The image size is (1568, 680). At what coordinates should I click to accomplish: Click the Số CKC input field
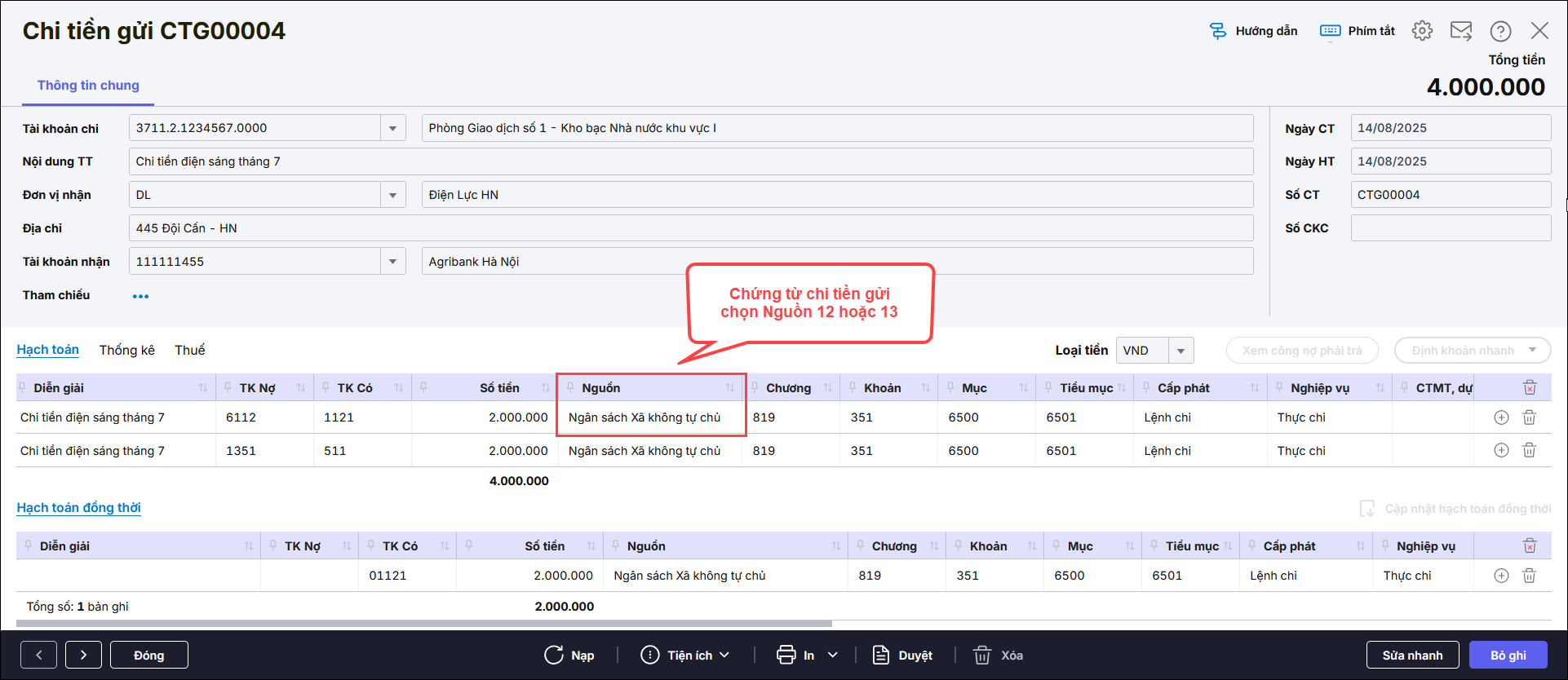(1450, 228)
